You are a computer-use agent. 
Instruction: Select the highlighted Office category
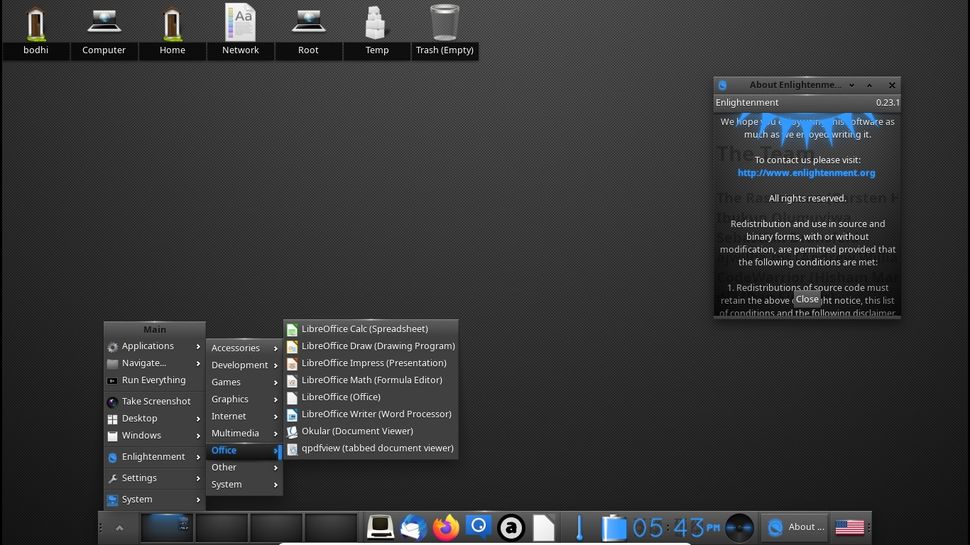click(x=244, y=450)
